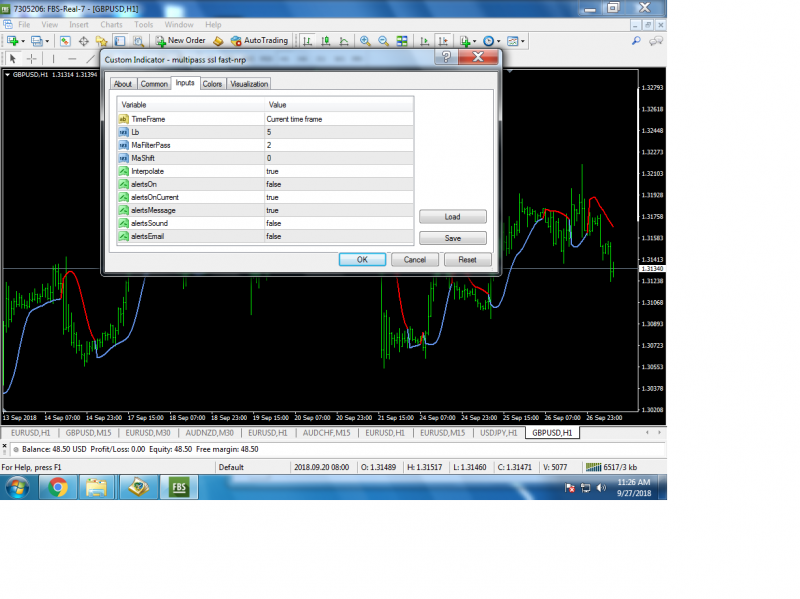
Task: Toggle the Interpolate true value
Action: coord(339,171)
